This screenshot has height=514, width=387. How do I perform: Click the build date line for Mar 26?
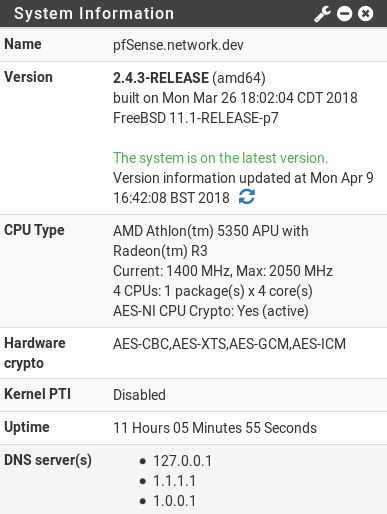point(235,98)
